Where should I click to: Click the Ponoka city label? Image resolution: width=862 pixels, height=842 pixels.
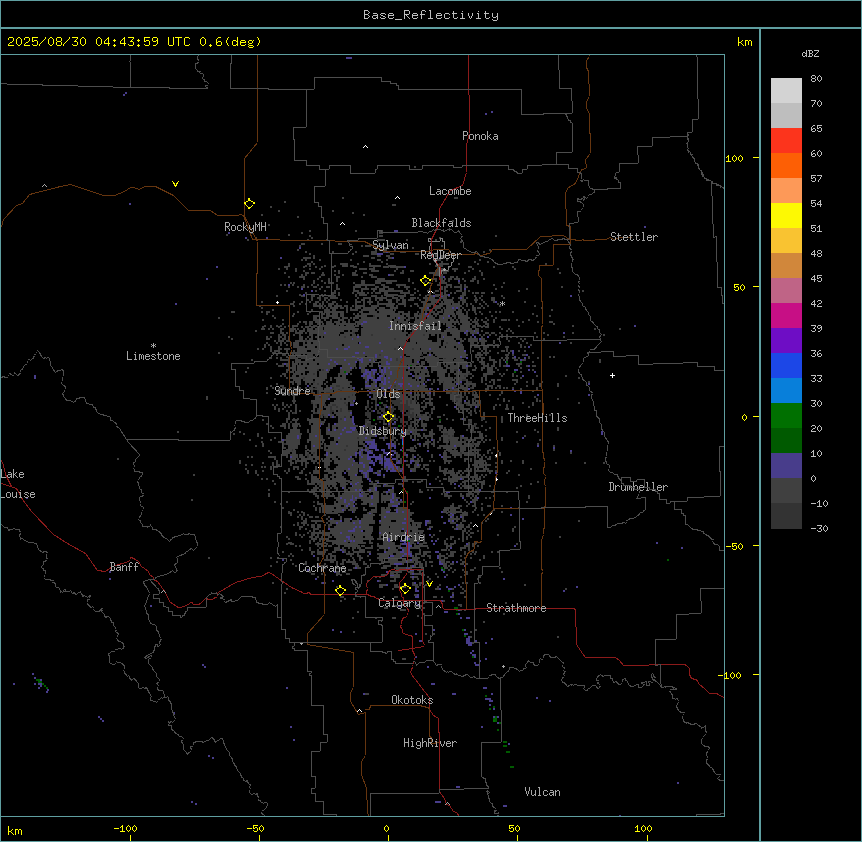(x=480, y=136)
